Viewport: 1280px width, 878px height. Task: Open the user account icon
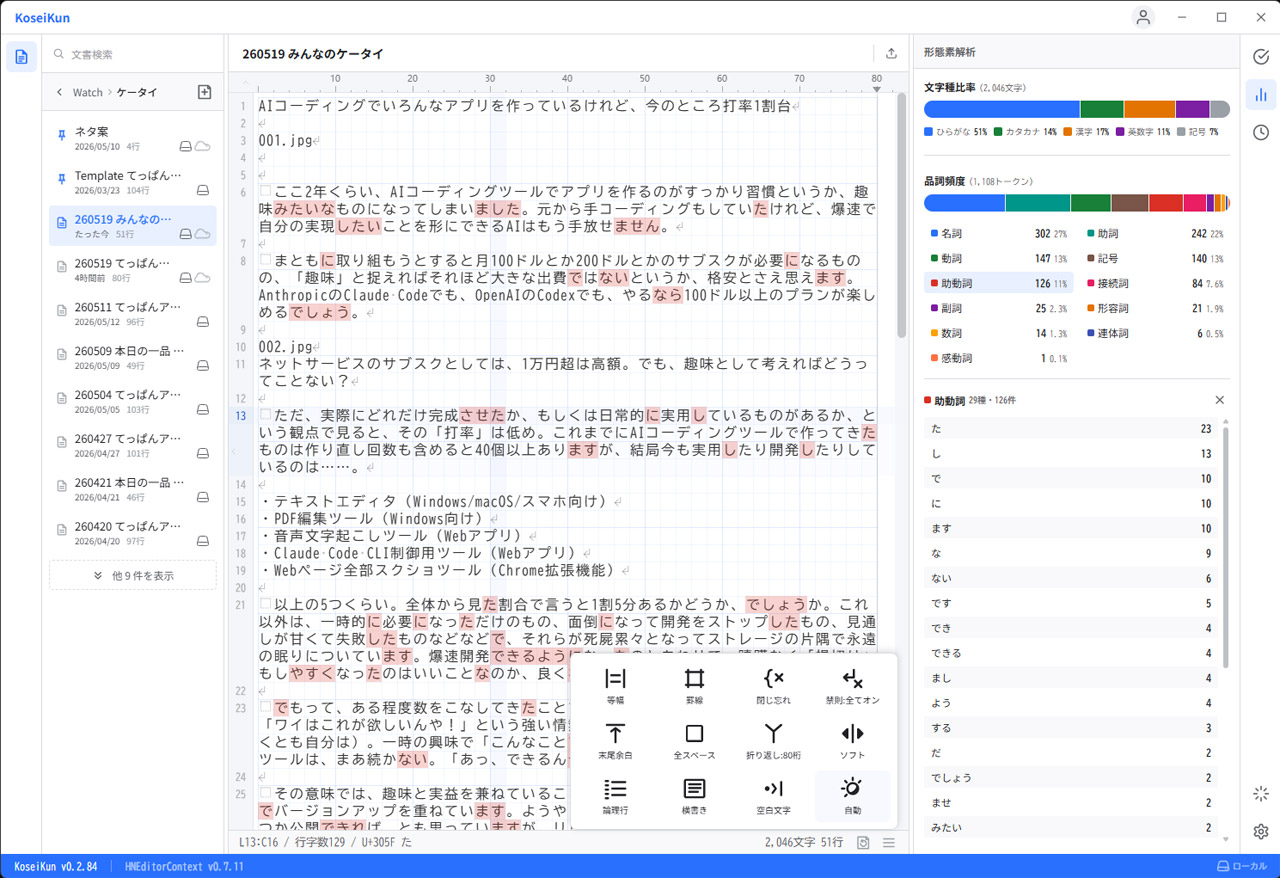point(1143,17)
